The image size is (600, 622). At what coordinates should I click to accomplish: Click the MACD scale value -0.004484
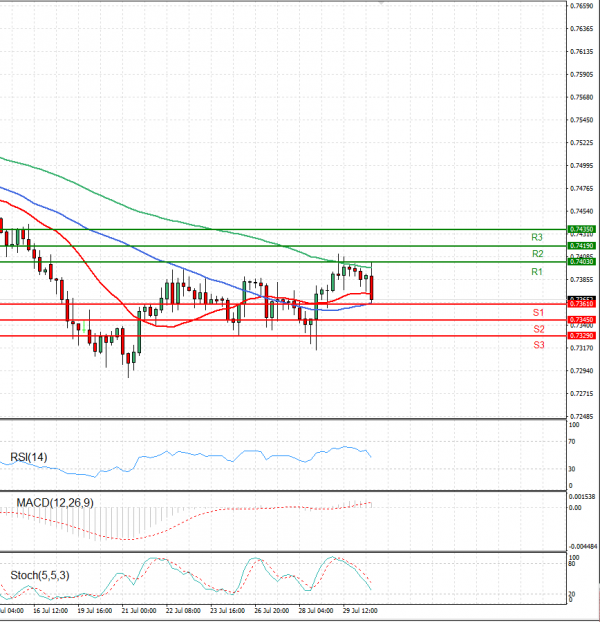(583, 547)
